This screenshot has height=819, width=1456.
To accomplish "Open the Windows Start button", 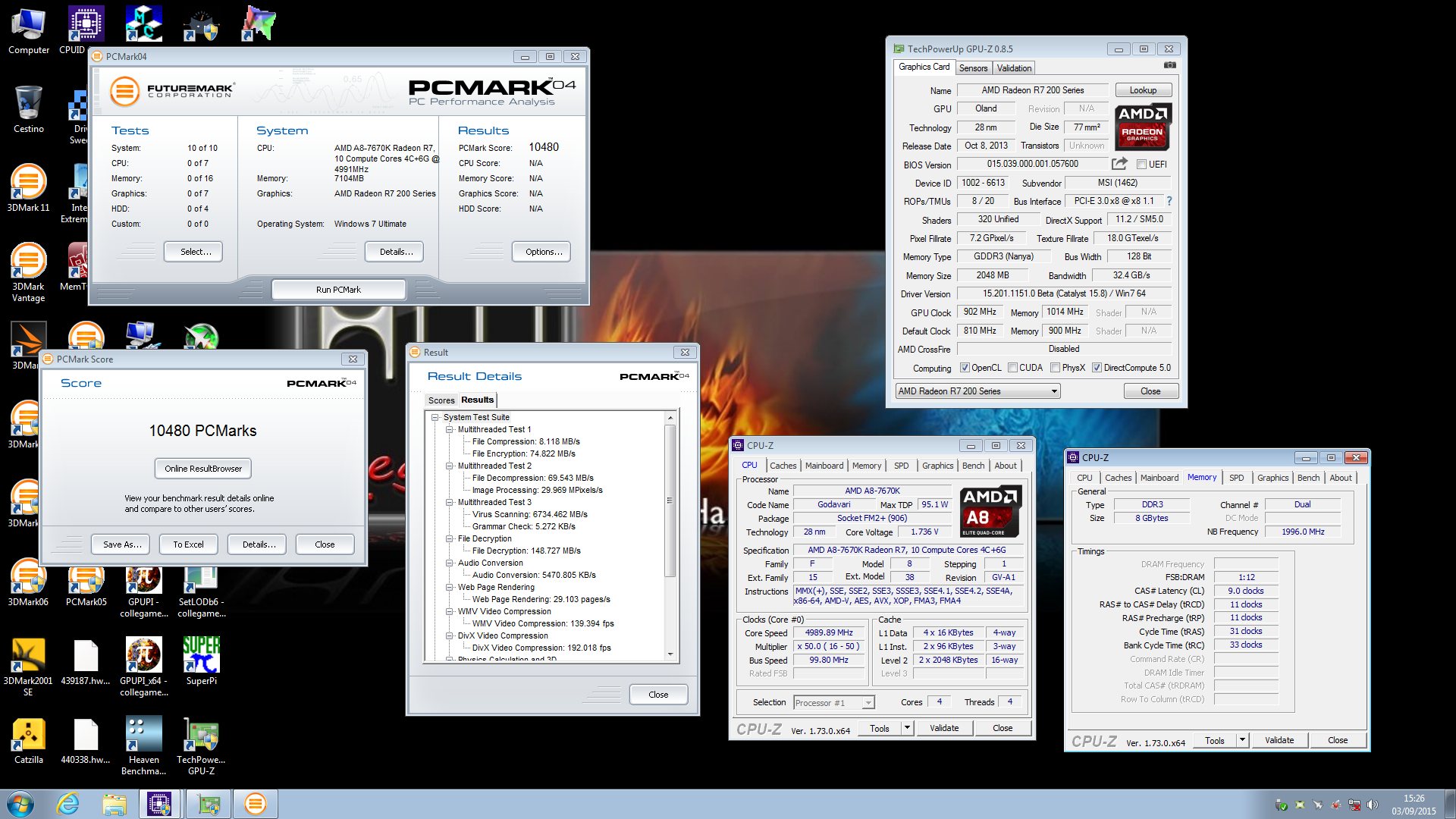I will pos(20,804).
